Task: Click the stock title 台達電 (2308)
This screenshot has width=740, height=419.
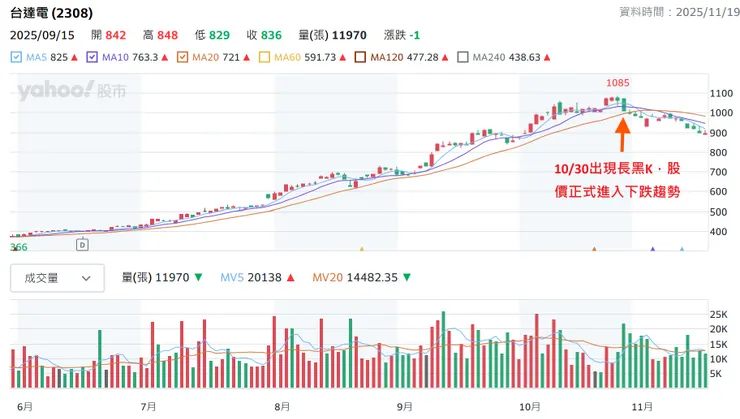Action: pyautogui.click(x=51, y=13)
